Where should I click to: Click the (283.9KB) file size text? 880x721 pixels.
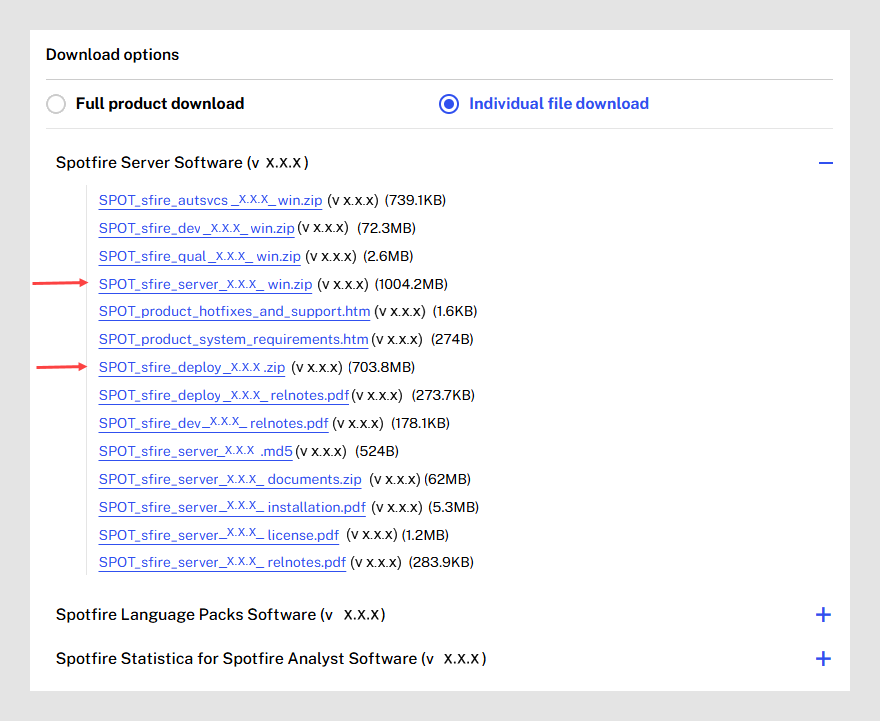click(x=441, y=563)
